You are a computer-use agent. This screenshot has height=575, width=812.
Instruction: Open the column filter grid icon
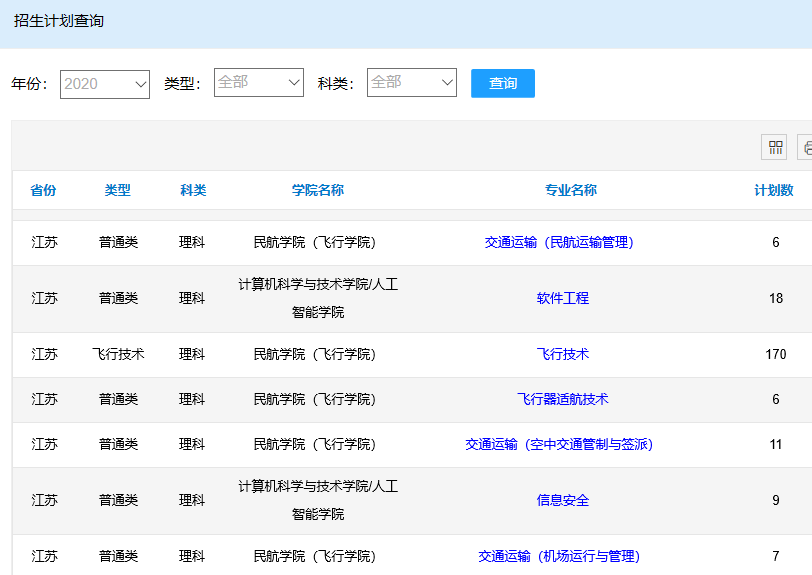point(774,147)
